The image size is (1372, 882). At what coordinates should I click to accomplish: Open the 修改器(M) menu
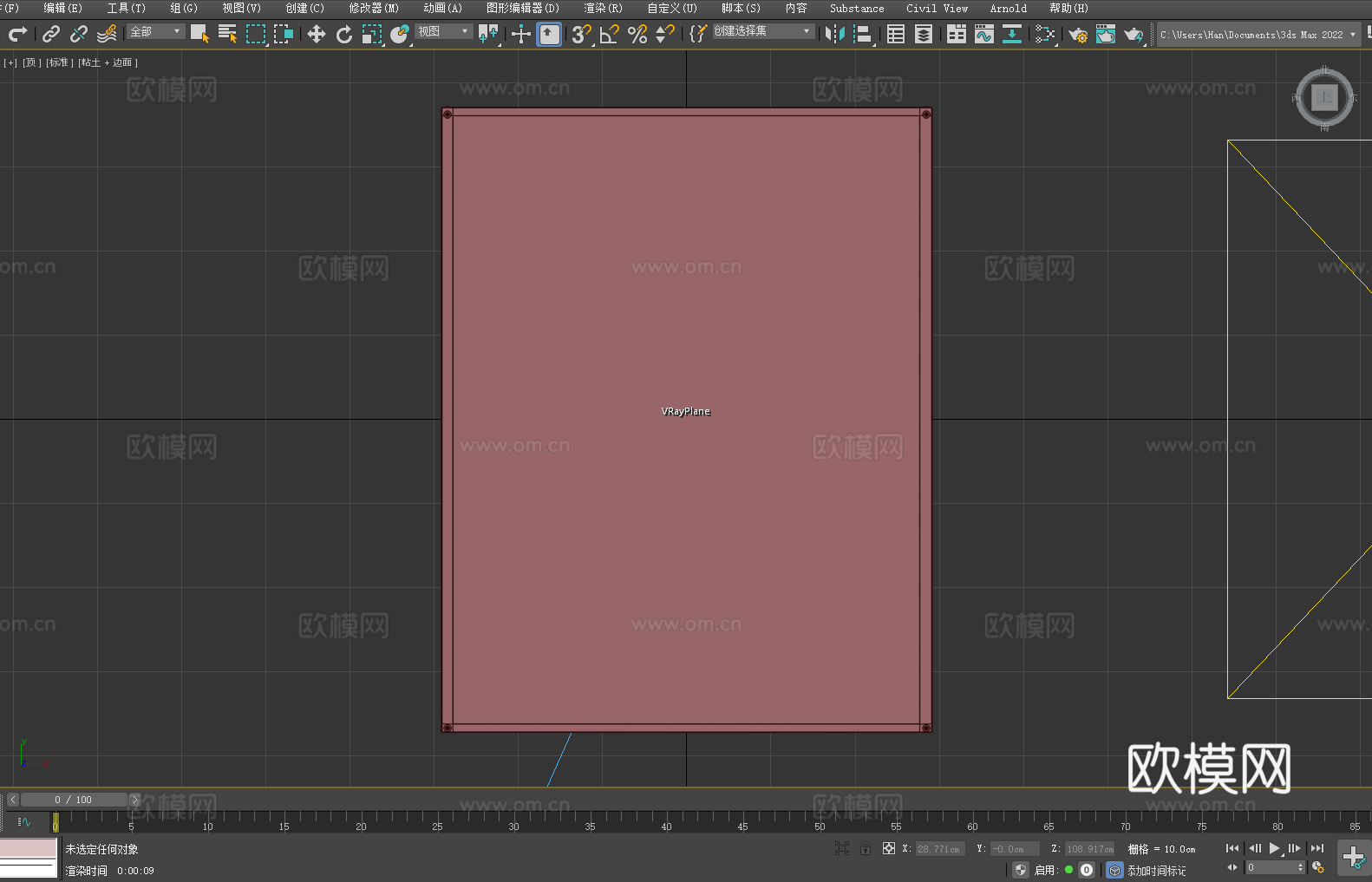click(x=374, y=8)
